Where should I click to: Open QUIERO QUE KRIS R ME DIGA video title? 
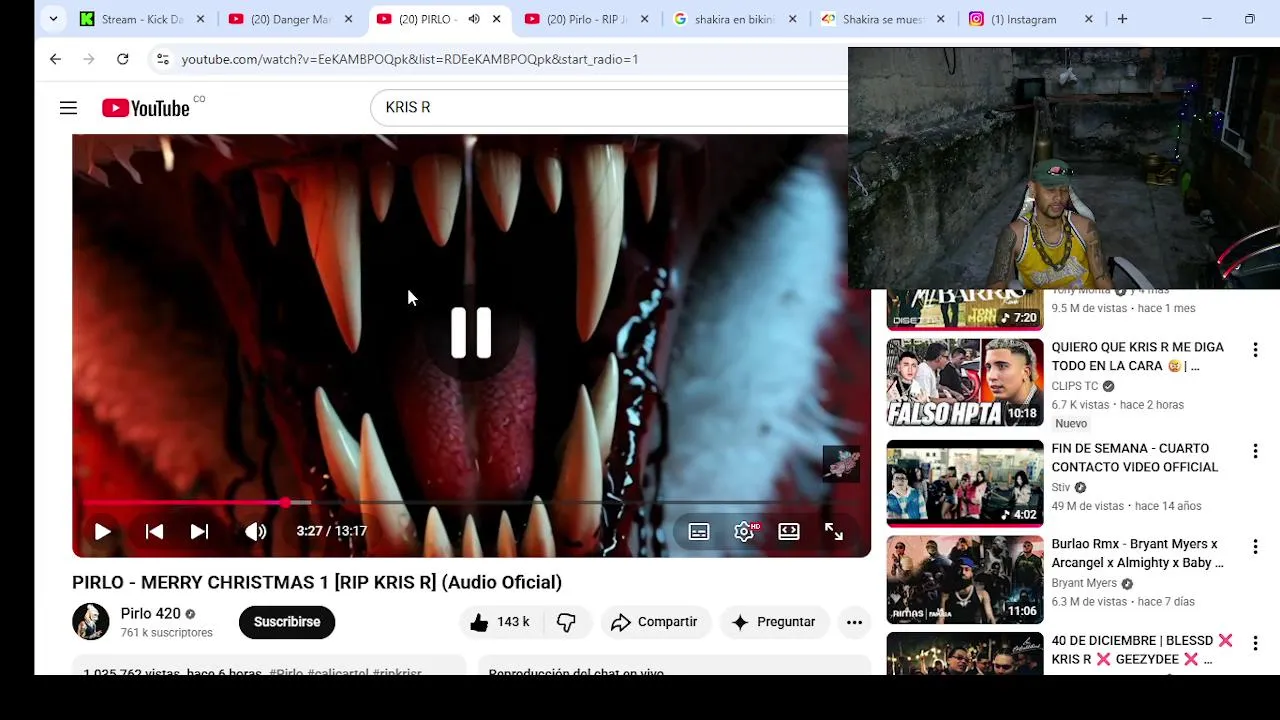(x=1138, y=356)
